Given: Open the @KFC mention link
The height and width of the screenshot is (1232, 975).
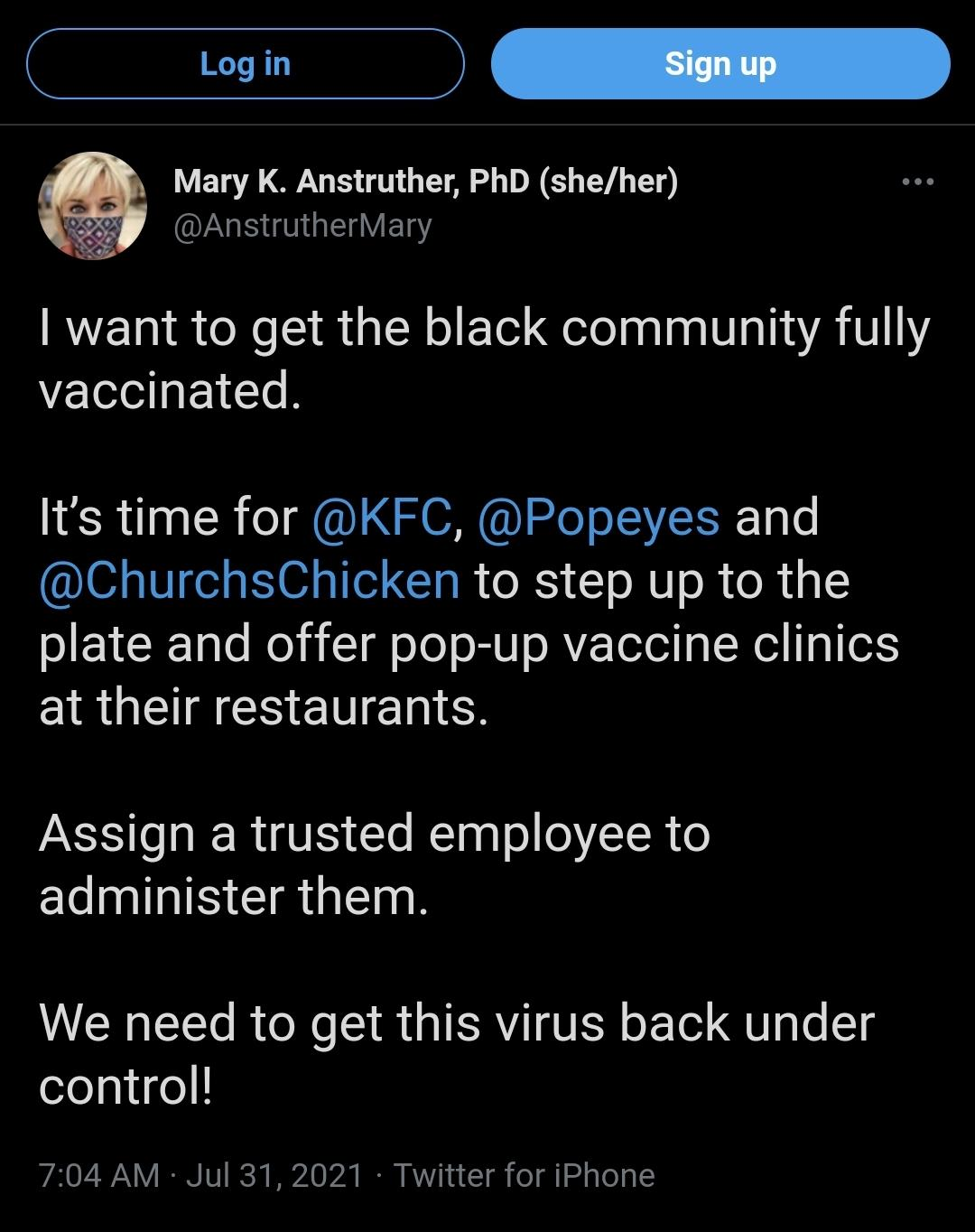Looking at the screenshot, I should [x=381, y=518].
